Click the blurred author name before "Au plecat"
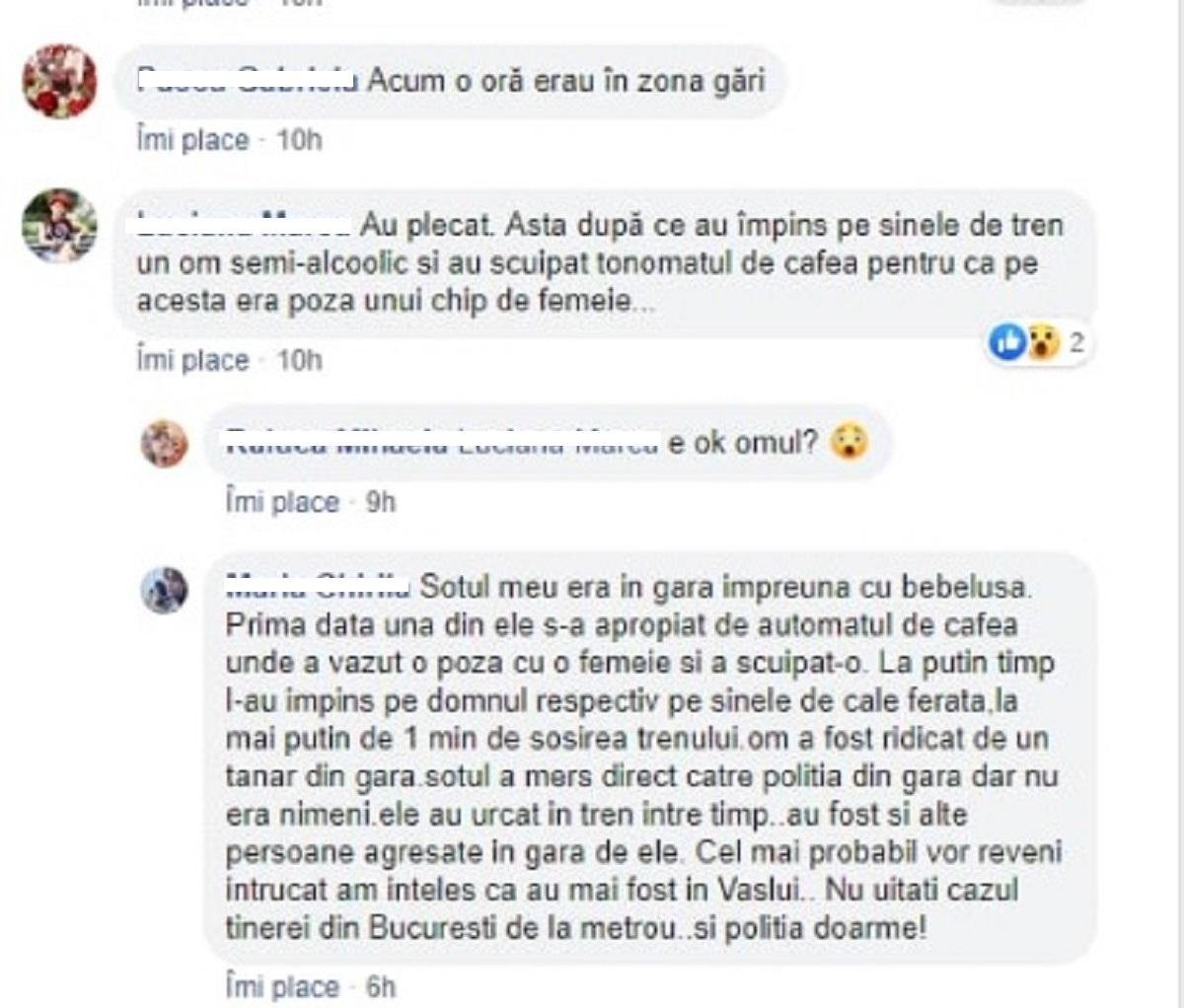The height and width of the screenshot is (1008, 1184). click(243, 226)
